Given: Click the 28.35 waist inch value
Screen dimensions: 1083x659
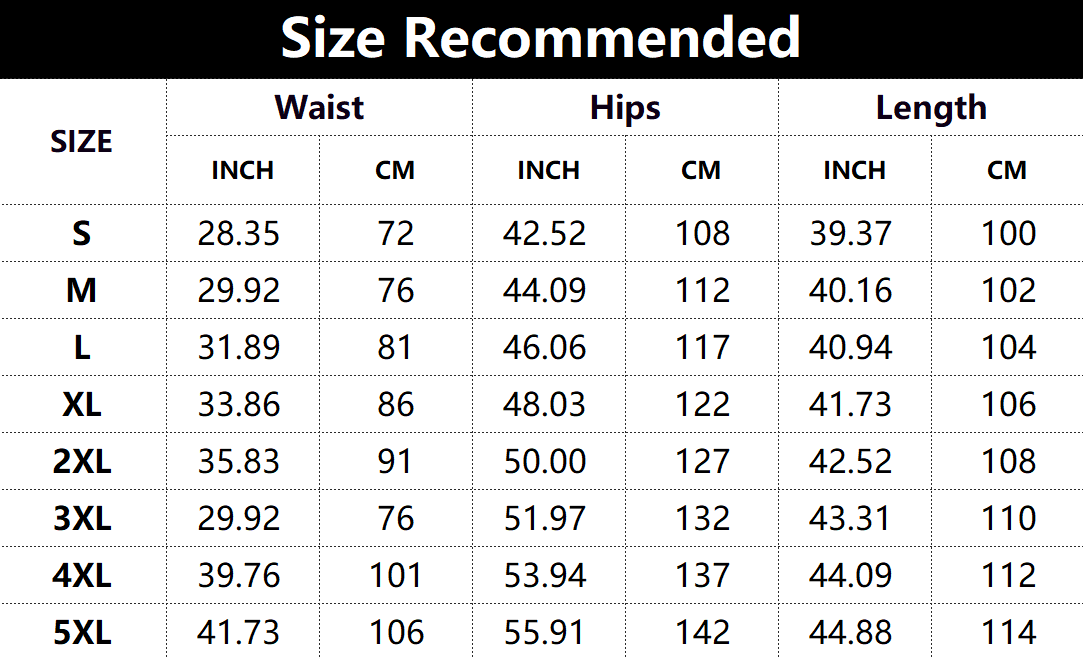Looking at the screenshot, I should tap(239, 233).
